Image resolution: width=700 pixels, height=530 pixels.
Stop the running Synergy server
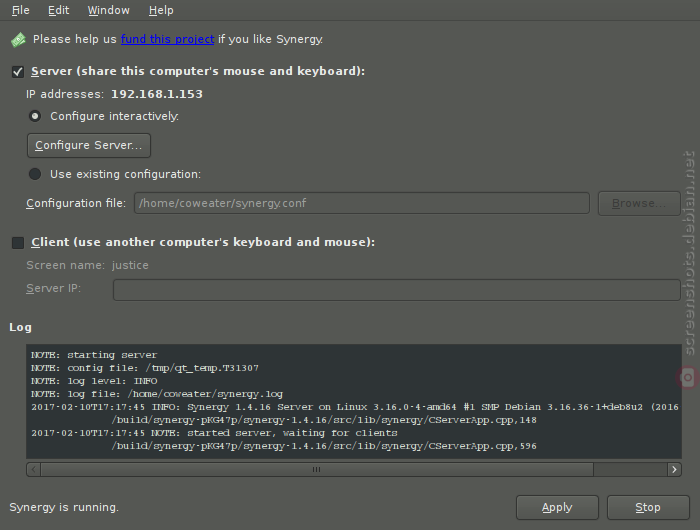648,507
